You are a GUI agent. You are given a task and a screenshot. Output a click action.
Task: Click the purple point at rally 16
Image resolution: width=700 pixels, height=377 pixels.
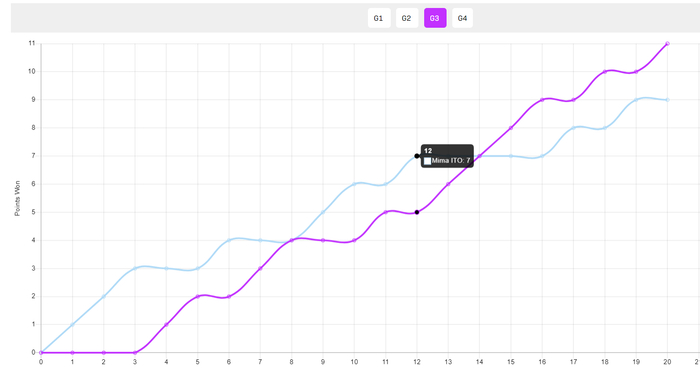(x=542, y=100)
